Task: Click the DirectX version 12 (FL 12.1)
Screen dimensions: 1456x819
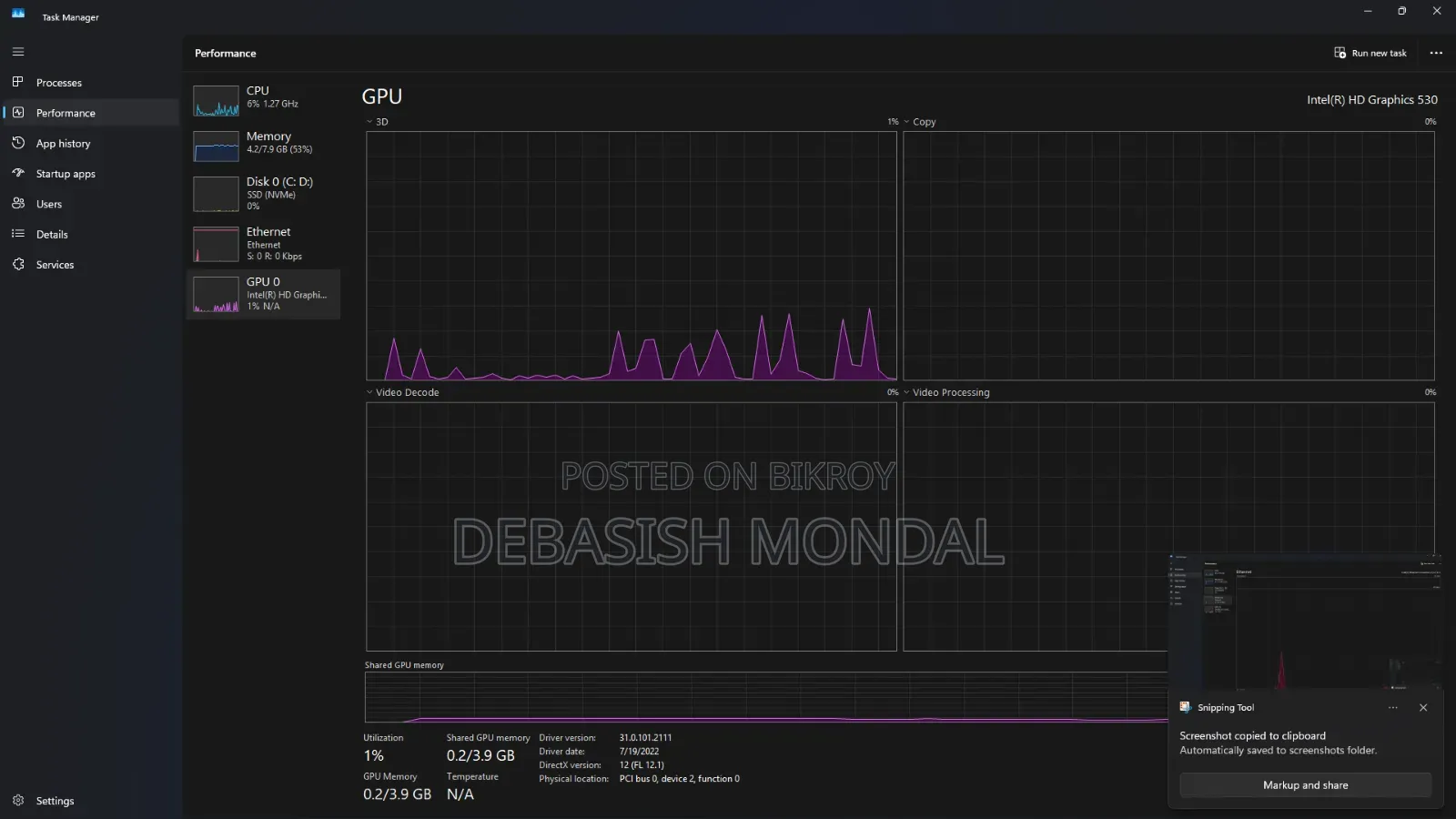Action: [x=642, y=765]
